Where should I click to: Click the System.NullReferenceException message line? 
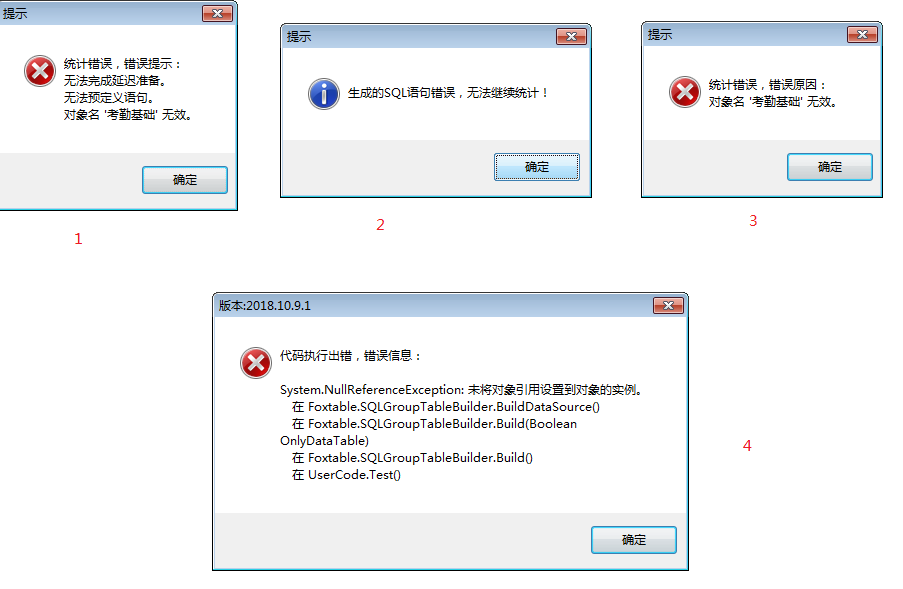click(x=461, y=390)
